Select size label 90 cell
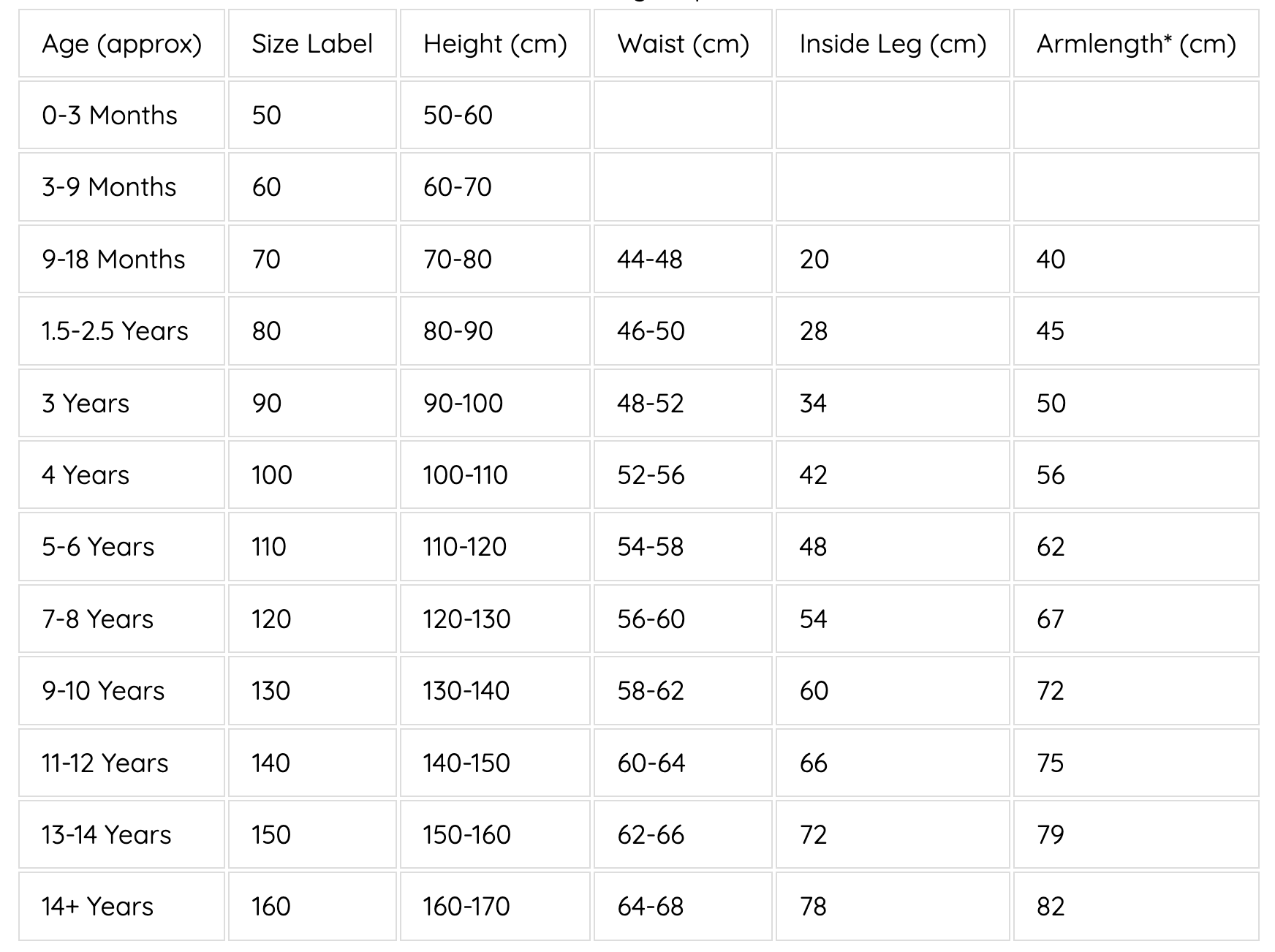1275x952 pixels. [267, 404]
